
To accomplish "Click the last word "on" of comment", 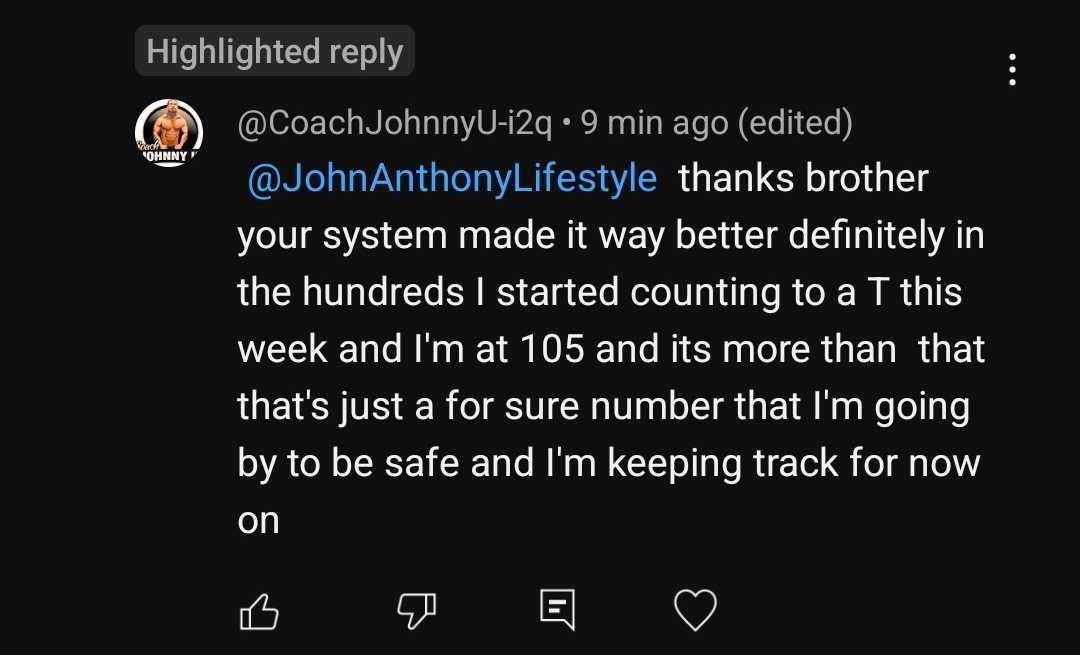I will [257, 521].
